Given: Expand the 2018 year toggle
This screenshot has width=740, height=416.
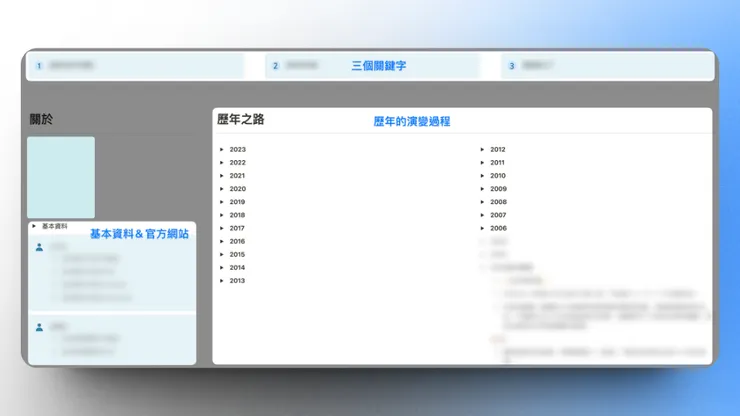Looking at the screenshot, I should click(222, 215).
